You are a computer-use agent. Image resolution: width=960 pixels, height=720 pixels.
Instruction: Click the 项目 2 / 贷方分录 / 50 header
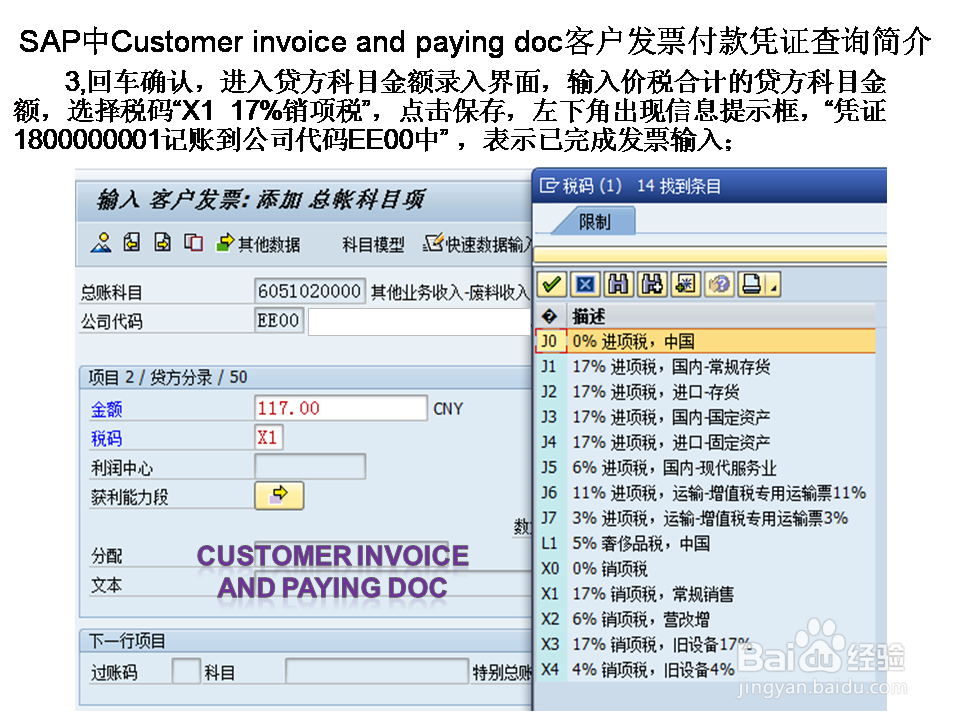168,377
